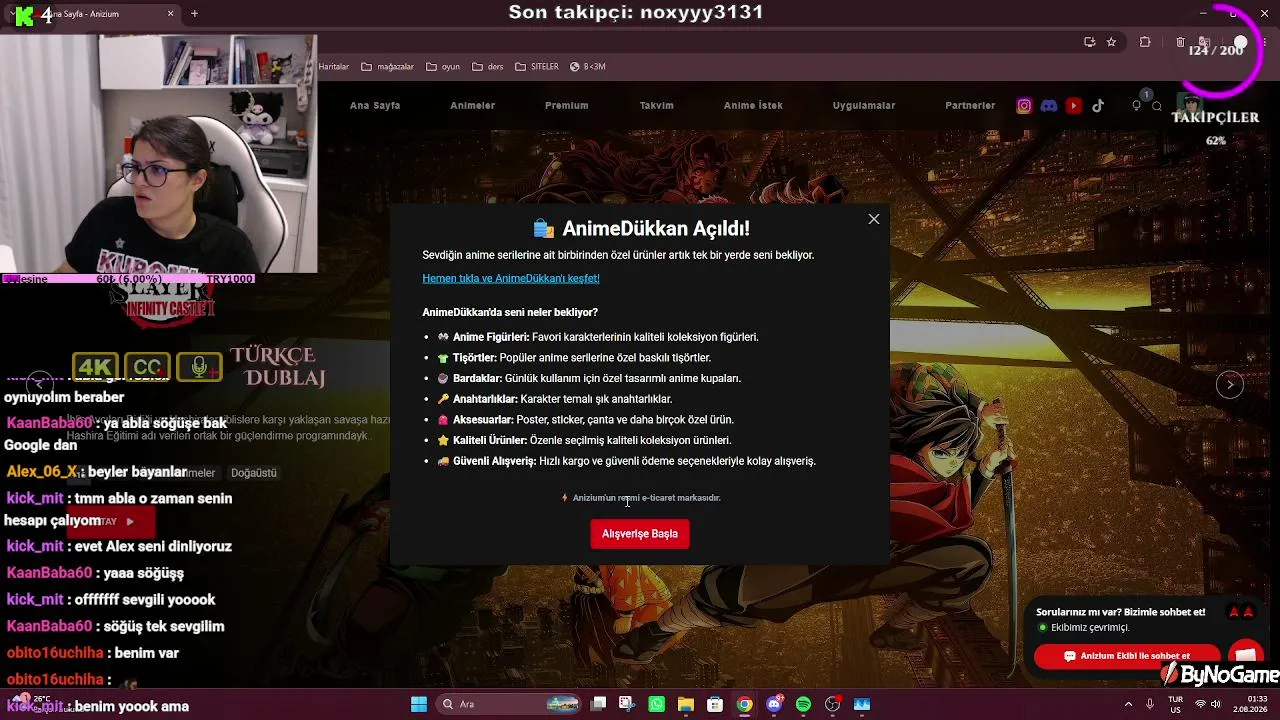1280x720 pixels.
Task: Open Task View on the taskbar
Action: (x=598, y=704)
